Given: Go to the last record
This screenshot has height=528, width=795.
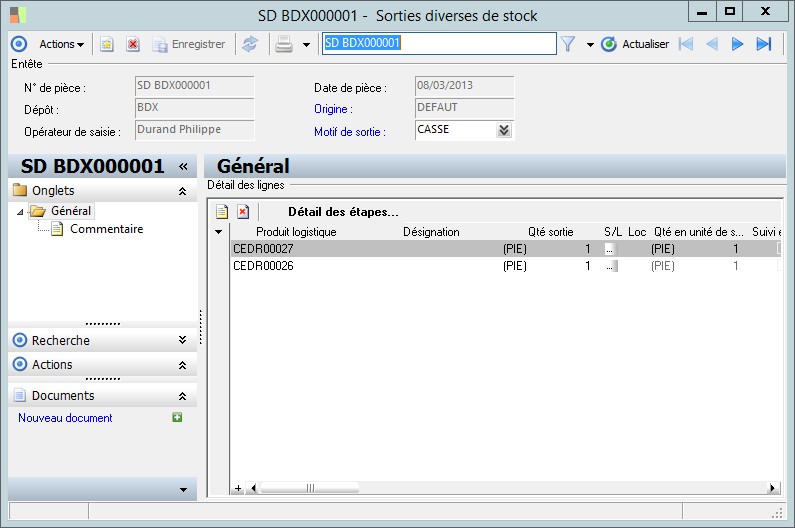Looking at the screenshot, I should tap(764, 44).
